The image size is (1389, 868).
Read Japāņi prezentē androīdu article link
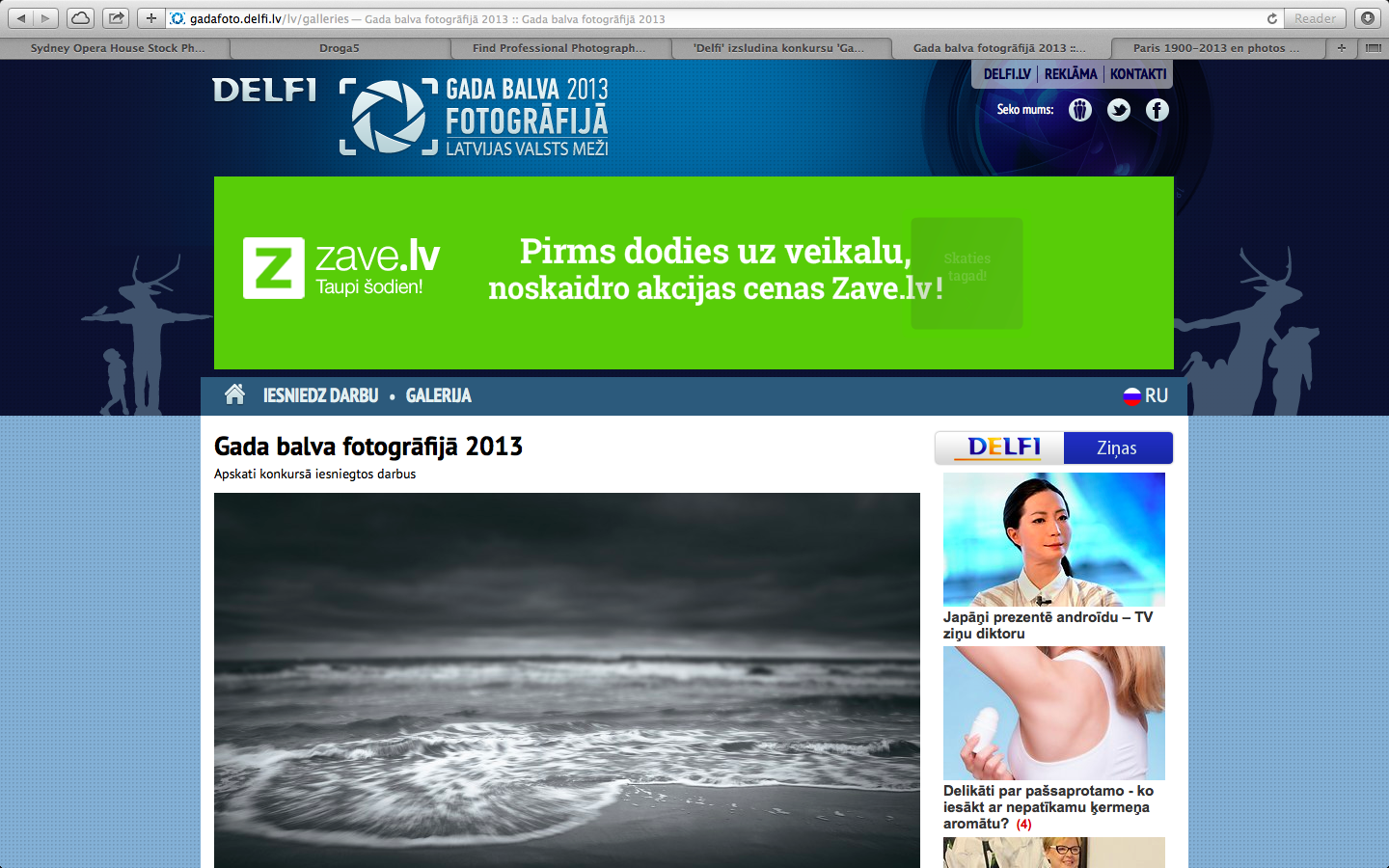pyautogui.click(x=1049, y=625)
